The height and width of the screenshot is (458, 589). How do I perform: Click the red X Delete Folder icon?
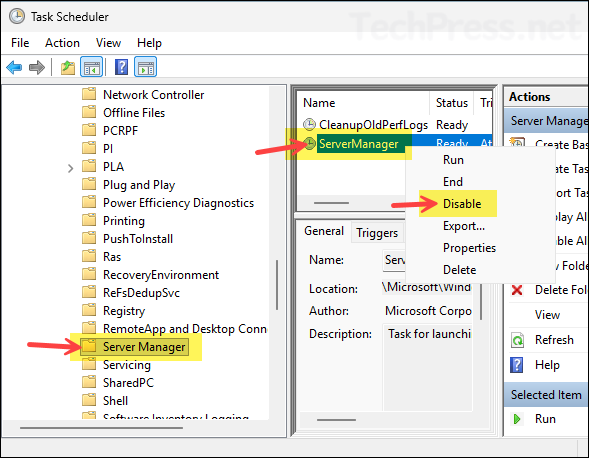coord(517,290)
